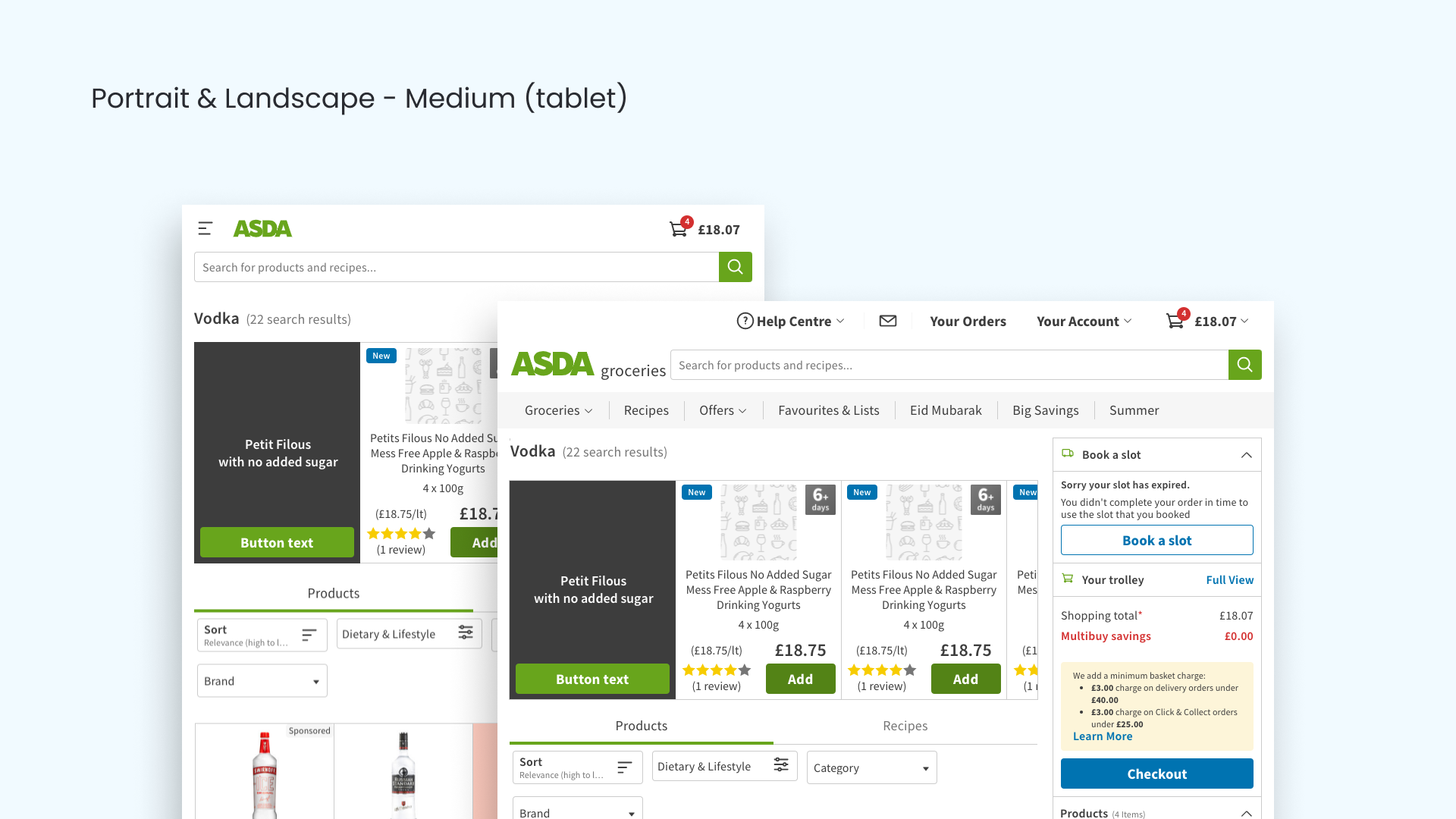Expand £18.07 trolley dropdown in landscape header

1244,321
